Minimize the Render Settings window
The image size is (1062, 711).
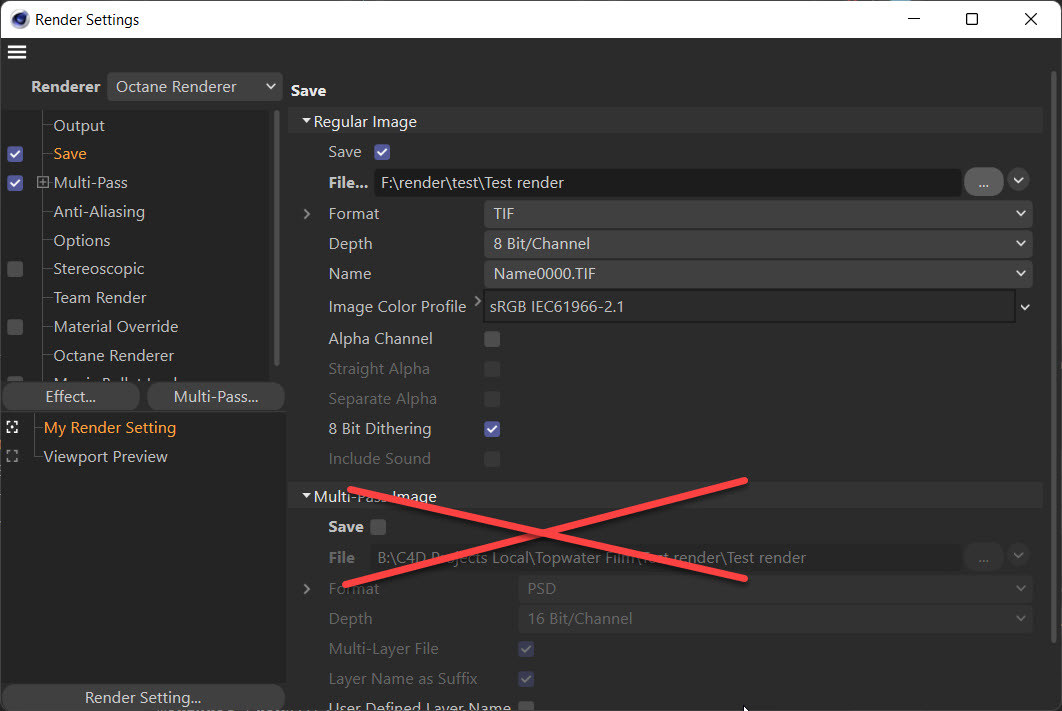click(914, 19)
